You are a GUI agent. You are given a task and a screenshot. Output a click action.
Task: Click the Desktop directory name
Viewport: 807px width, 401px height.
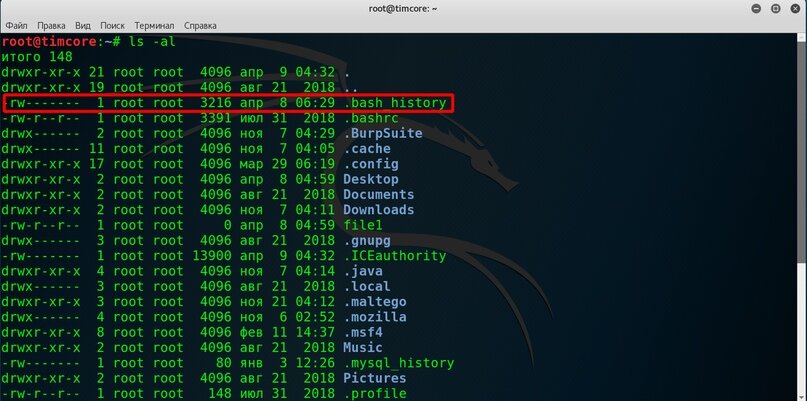click(371, 180)
